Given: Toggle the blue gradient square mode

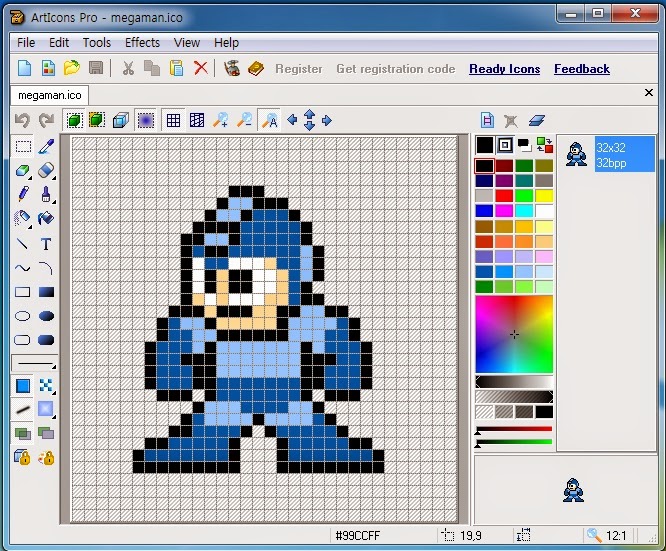Looking at the screenshot, I should pos(145,121).
